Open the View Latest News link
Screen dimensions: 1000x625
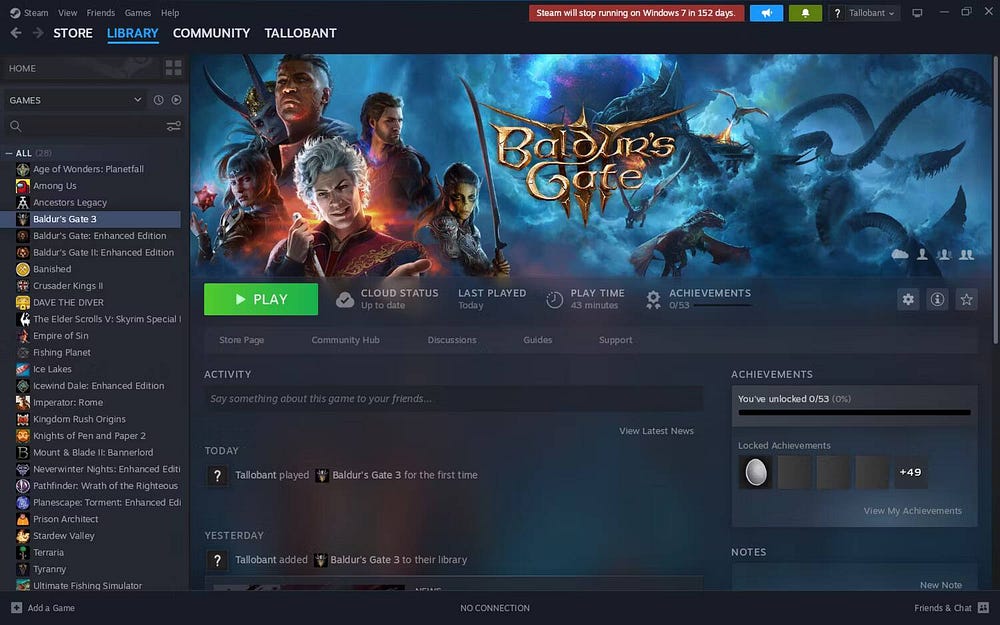(656, 431)
